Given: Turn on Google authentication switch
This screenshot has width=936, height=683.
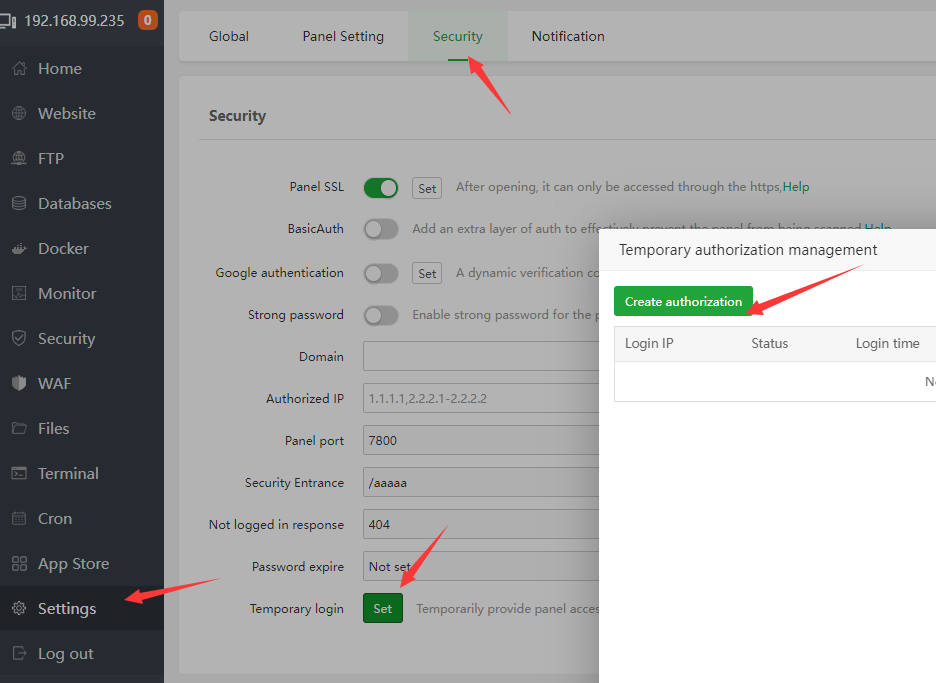Looking at the screenshot, I should pyautogui.click(x=380, y=273).
